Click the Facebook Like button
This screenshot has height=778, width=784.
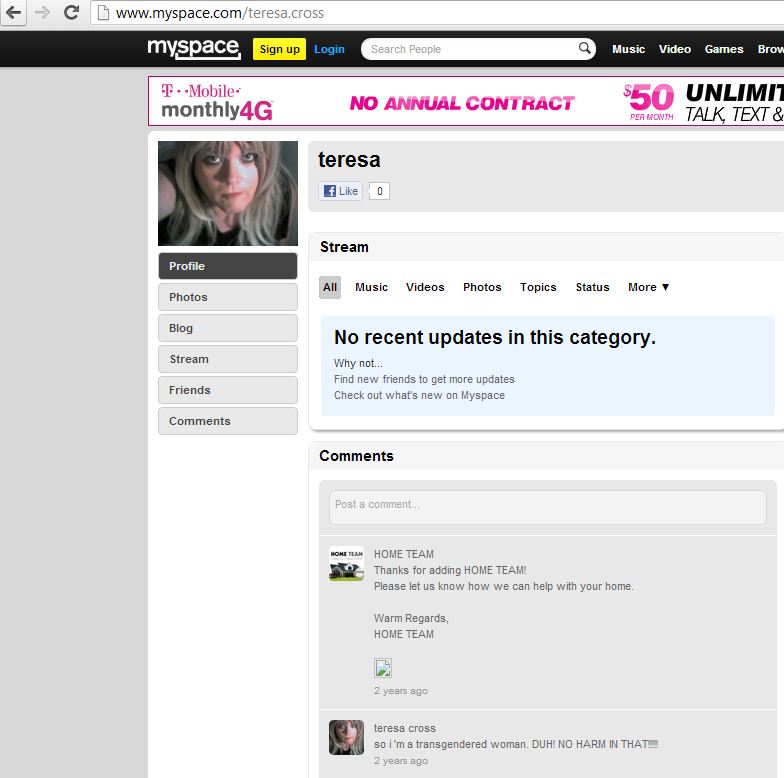341,191
